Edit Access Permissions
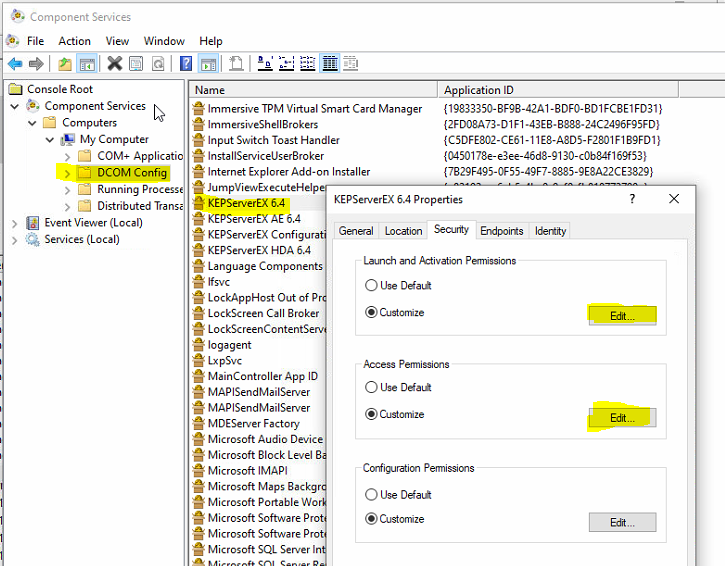The image size is (725, 566). tap(622, 418)
